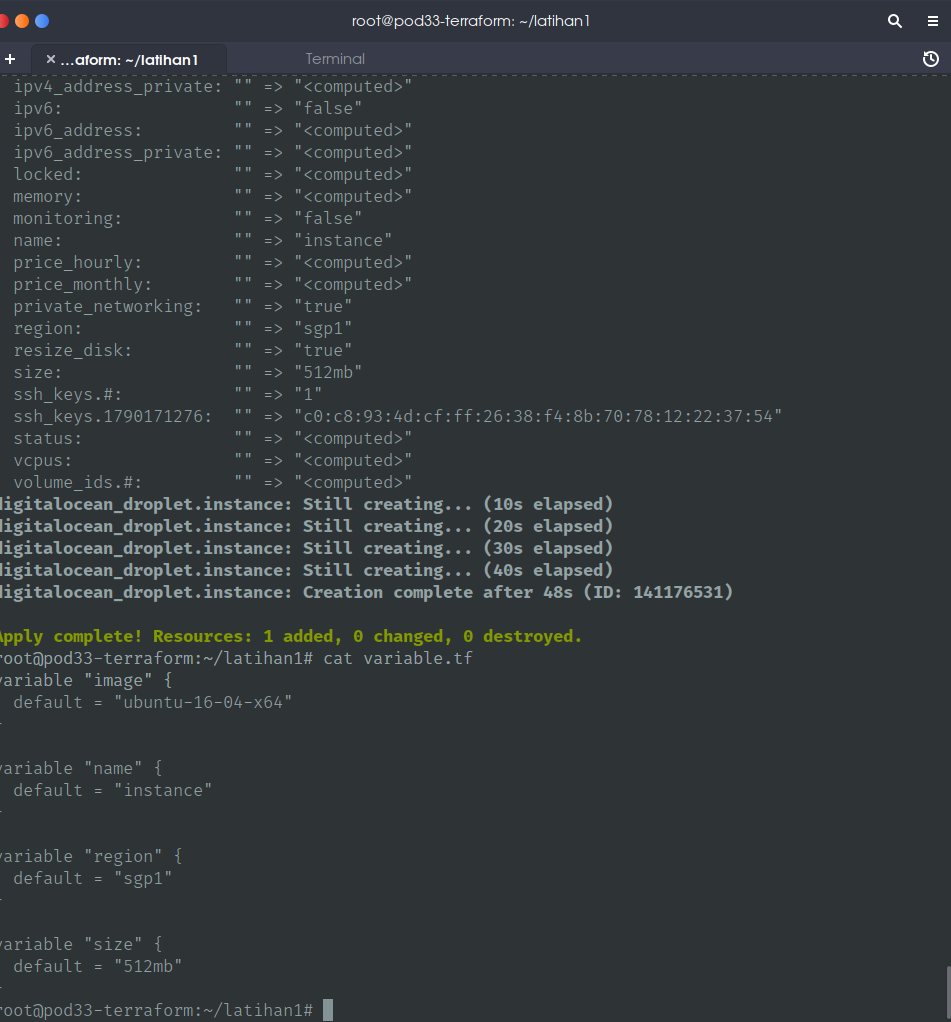
Task: Click the window title root@pod33-terraform
Action: point(470,20)
